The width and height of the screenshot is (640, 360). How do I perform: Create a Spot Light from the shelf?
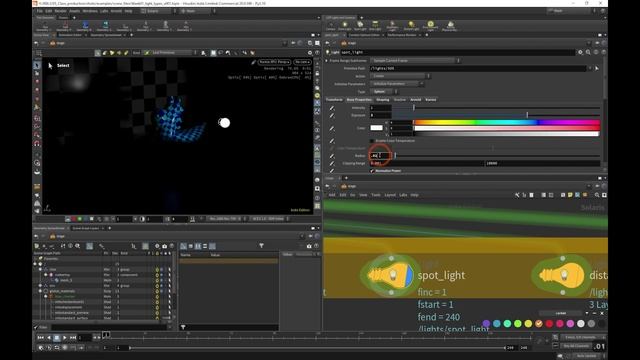(360, 26)
